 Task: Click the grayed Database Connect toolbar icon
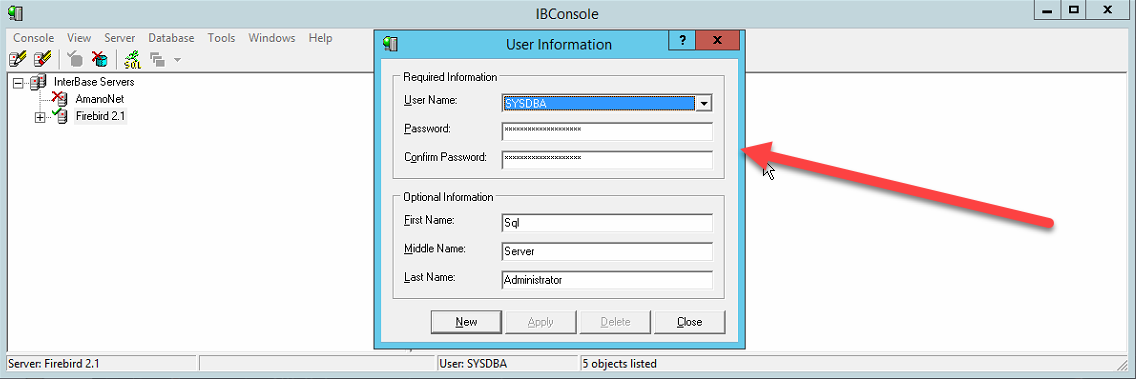coord(75,59)
